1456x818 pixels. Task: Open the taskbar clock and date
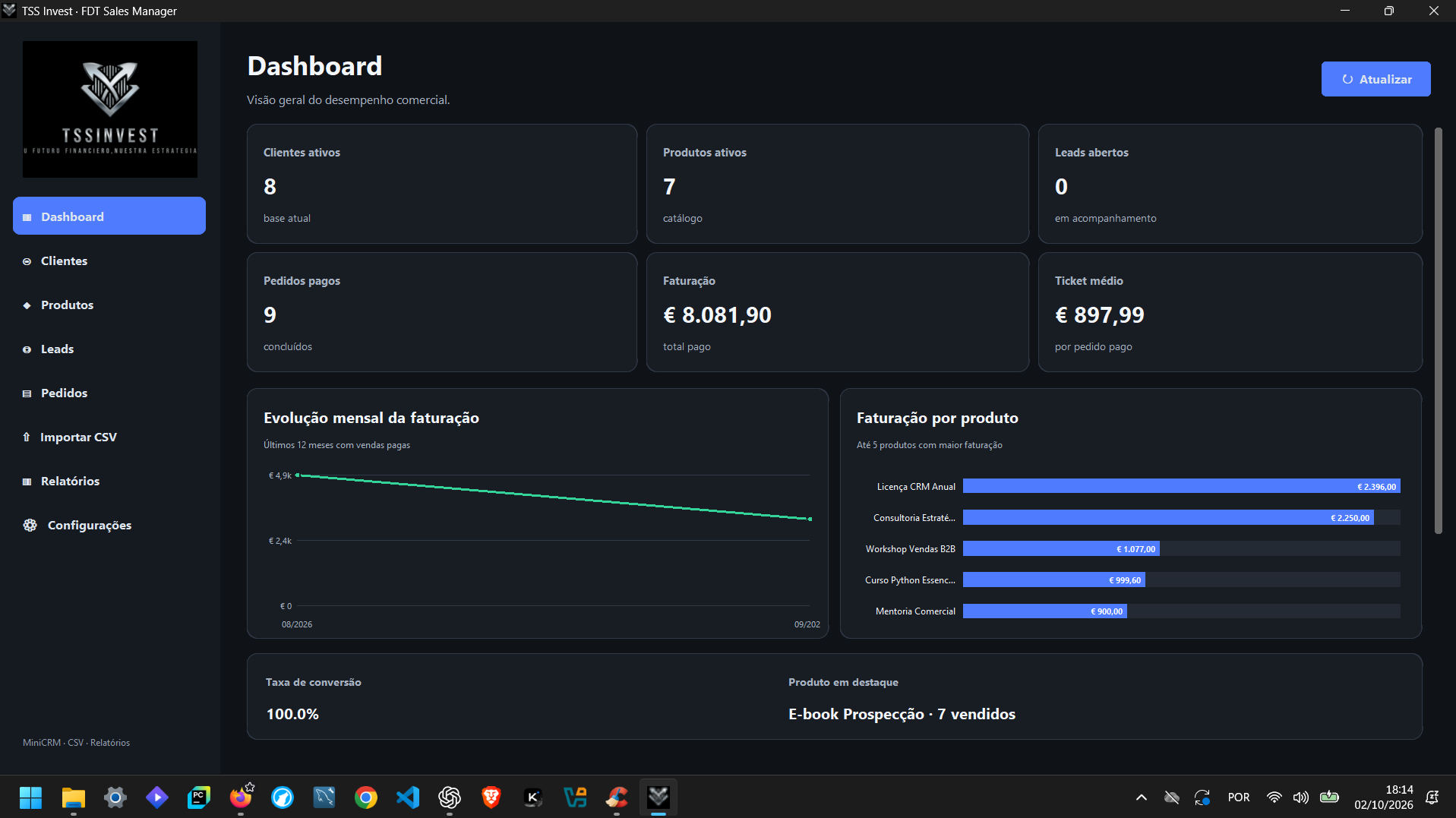coord(1383,797)
